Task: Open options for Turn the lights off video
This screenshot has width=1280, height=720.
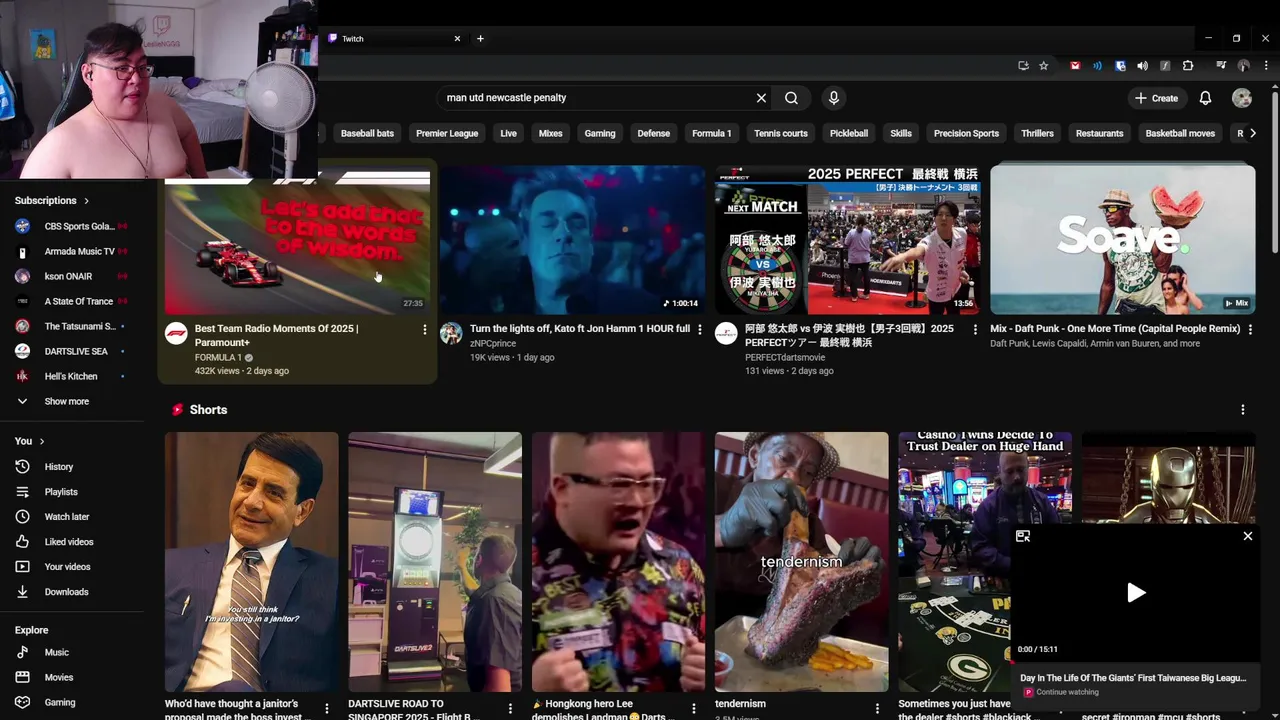Action: click(700, 329)
